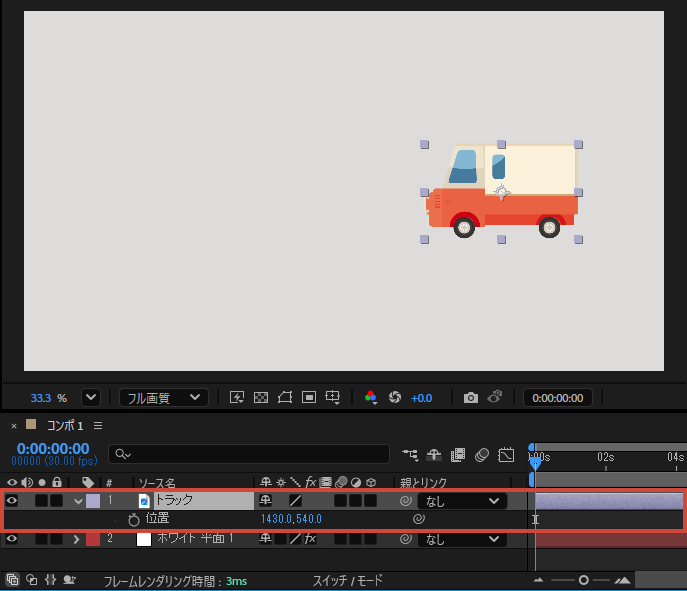Click the truck anchor point in viewer
The width and height of the screenshot is (687, 591).
pyautogui.click(x=502, y=192)
